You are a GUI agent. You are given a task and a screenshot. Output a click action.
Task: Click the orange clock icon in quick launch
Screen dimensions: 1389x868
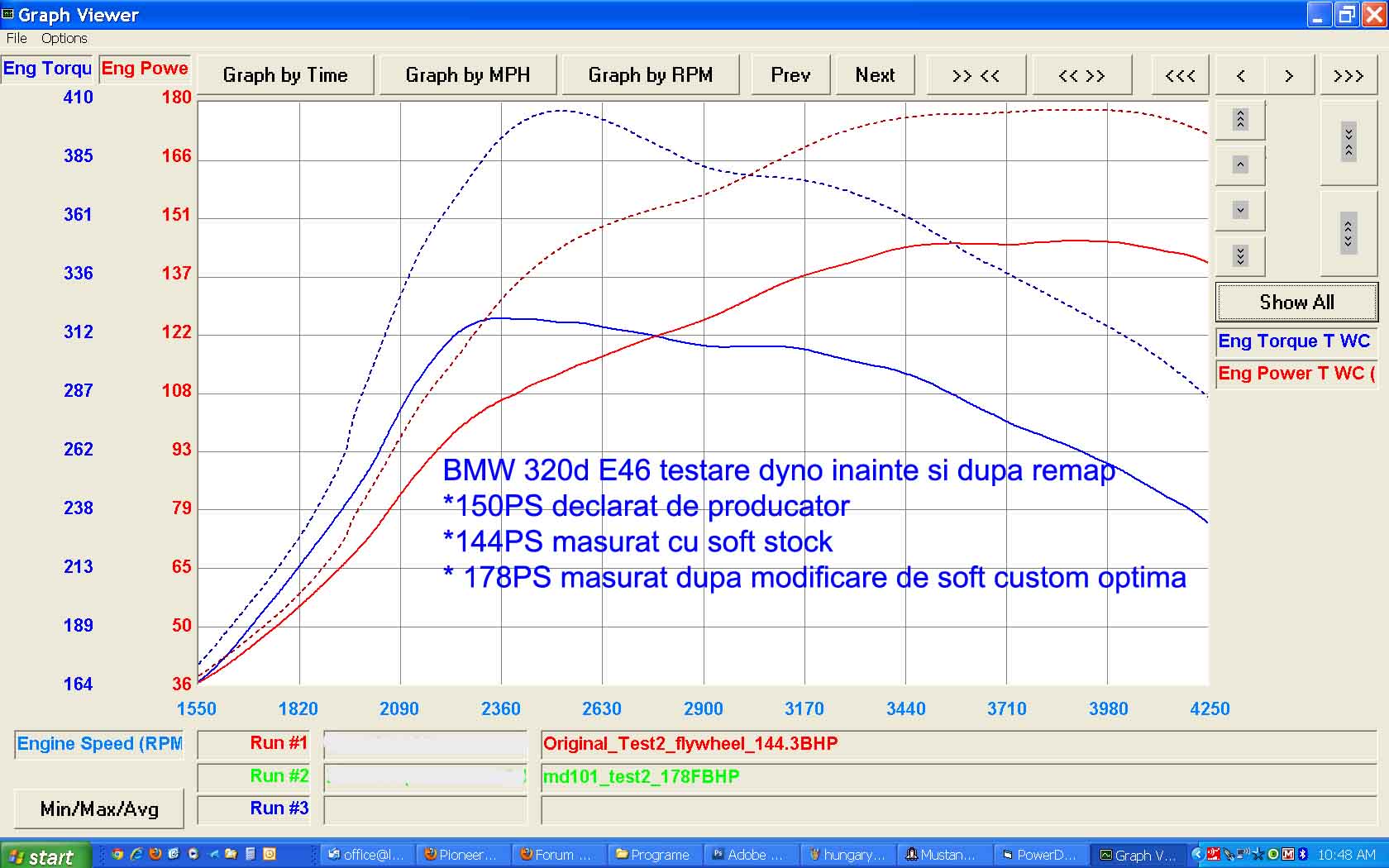(270, 854)
